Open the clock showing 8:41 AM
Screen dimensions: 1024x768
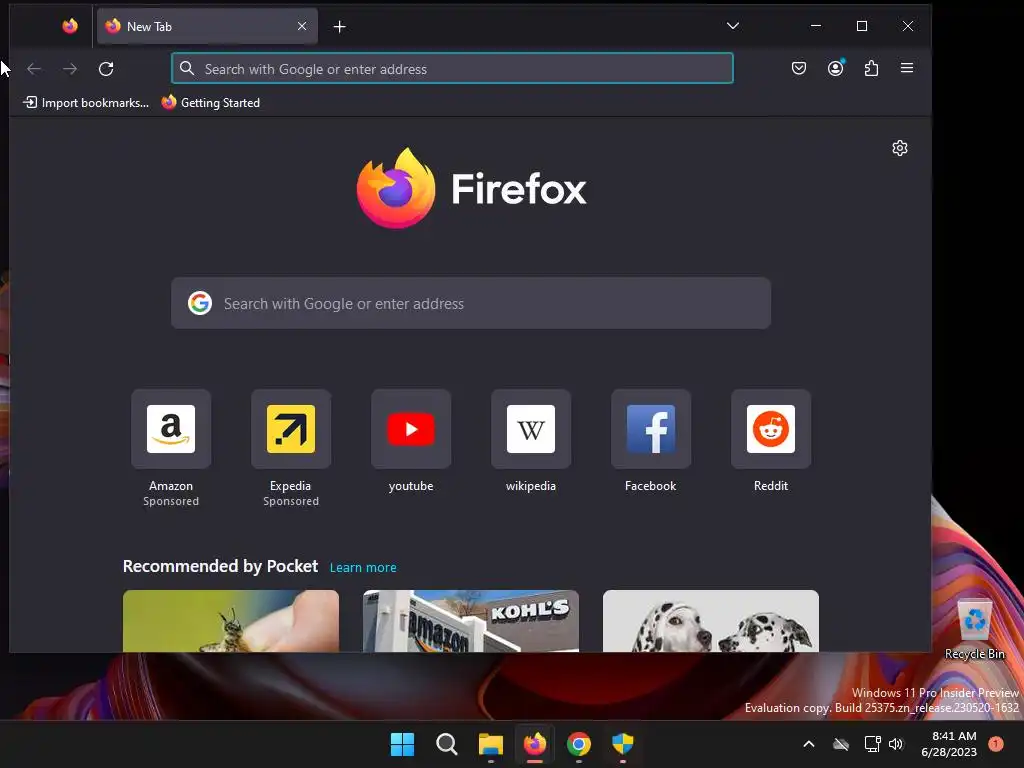[949, 744]
